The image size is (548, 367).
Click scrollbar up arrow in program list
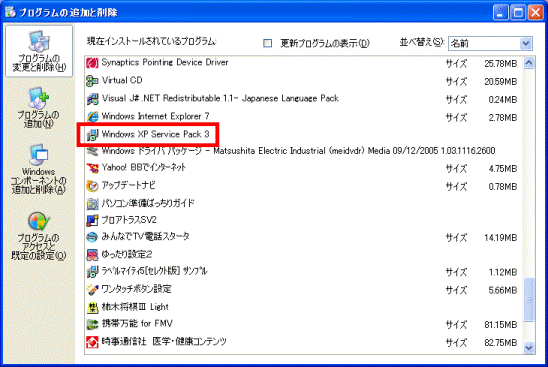529,63
